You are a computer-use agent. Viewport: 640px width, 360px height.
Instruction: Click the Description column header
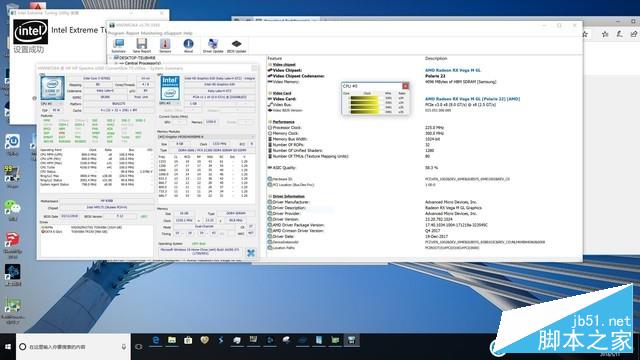pos(436,59)
